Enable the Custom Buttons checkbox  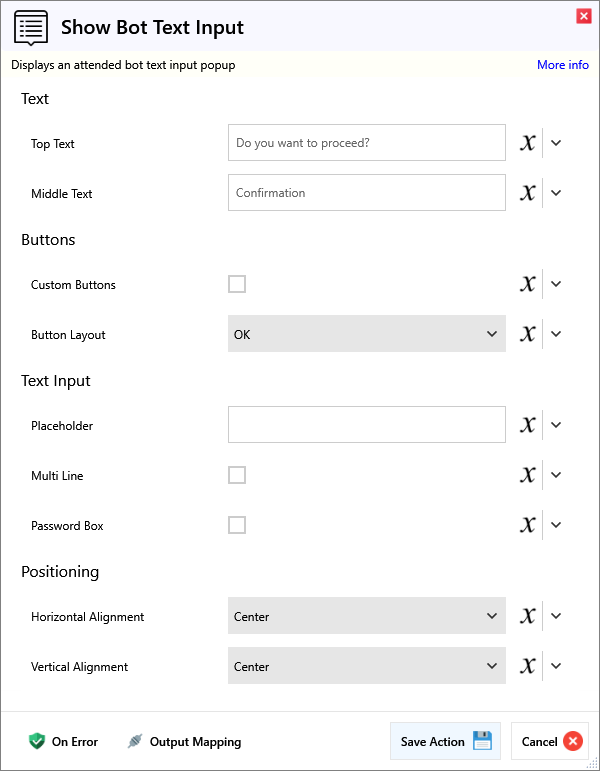[237, 284]
